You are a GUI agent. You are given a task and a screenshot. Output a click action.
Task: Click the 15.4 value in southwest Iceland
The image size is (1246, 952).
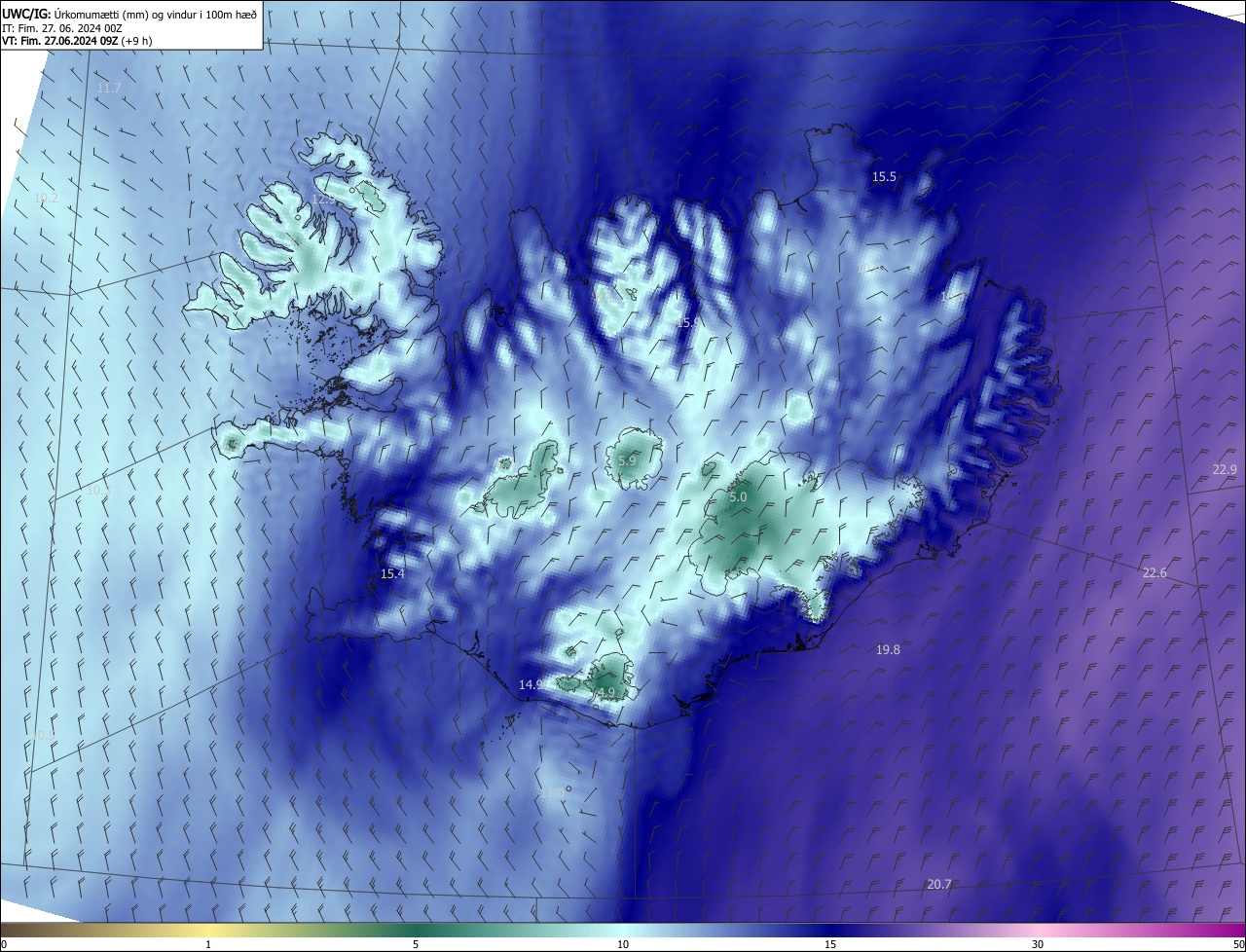tap(392, 574)
